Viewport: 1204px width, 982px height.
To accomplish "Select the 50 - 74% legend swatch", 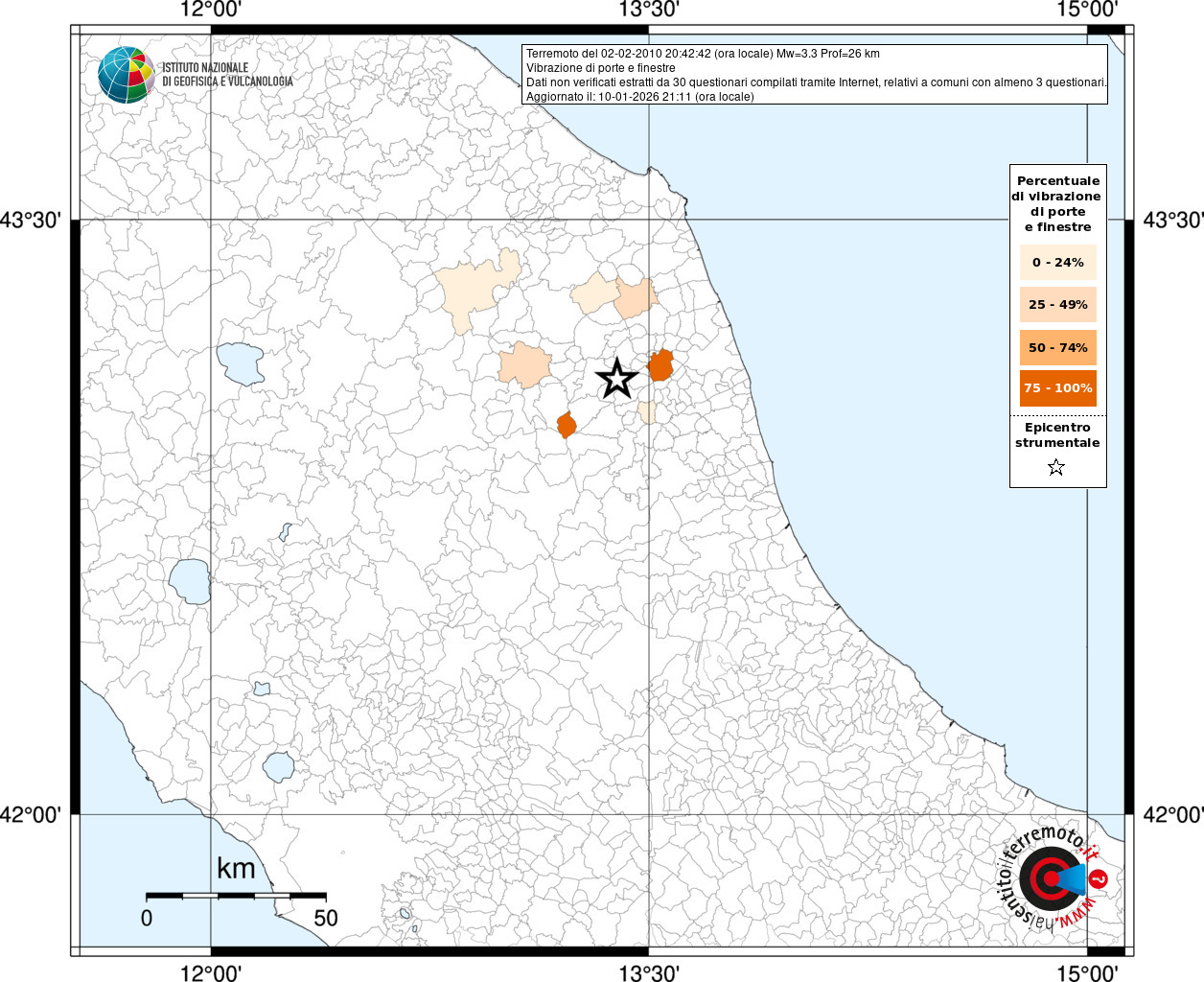I will coord(1058,347).
